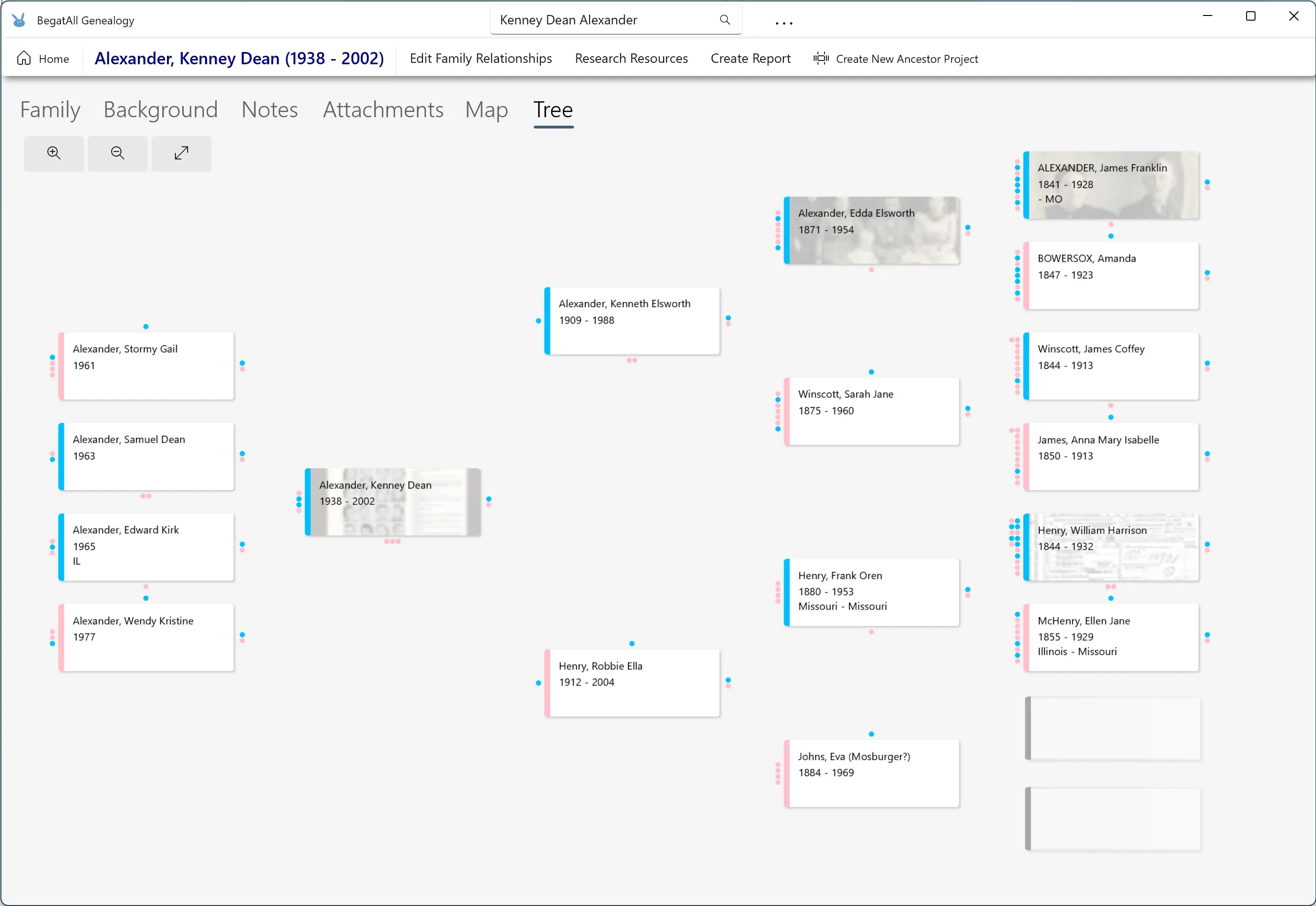Click the expand tree to fit button
The image size is (1316, 906).
(182, 153)
